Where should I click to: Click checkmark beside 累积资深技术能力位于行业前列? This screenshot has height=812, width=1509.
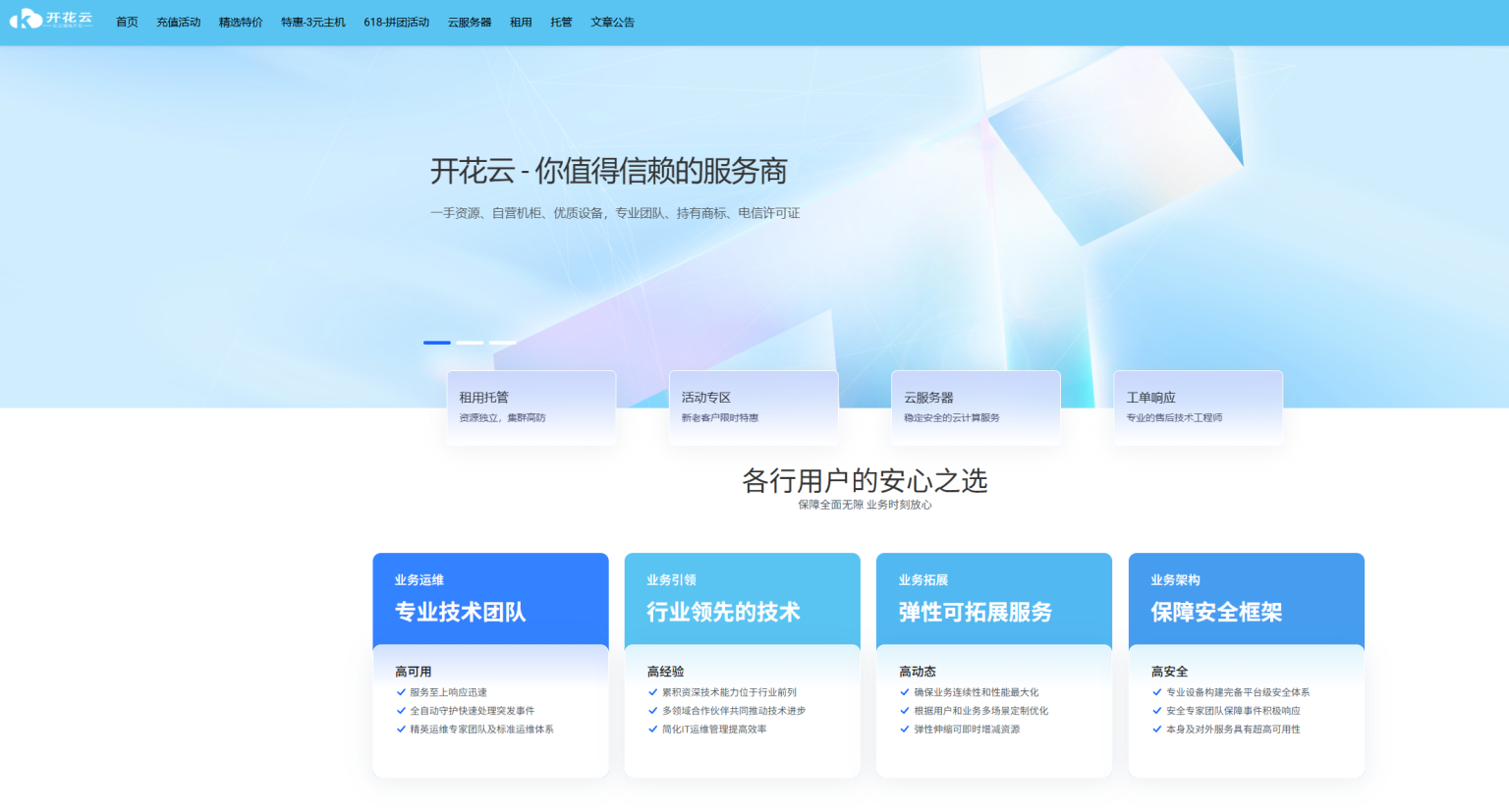(x=652, y=692)
